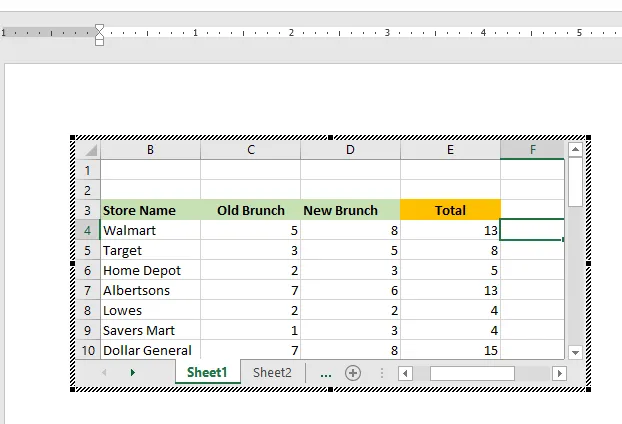Click the top-middle handle of embedded object
The width and height of the screenshot is (622, 424).
pos(330,137)
